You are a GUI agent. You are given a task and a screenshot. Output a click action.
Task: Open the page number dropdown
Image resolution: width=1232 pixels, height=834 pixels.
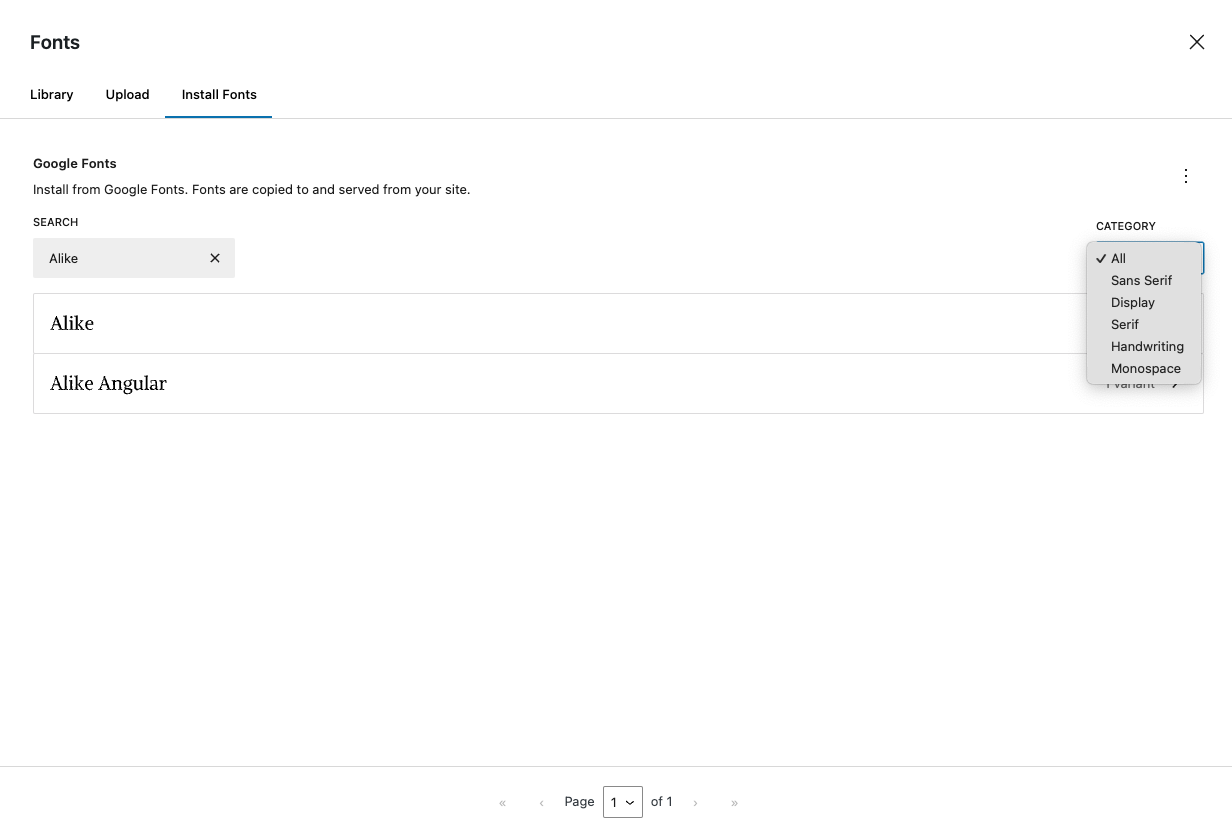[x=622, y=802]
